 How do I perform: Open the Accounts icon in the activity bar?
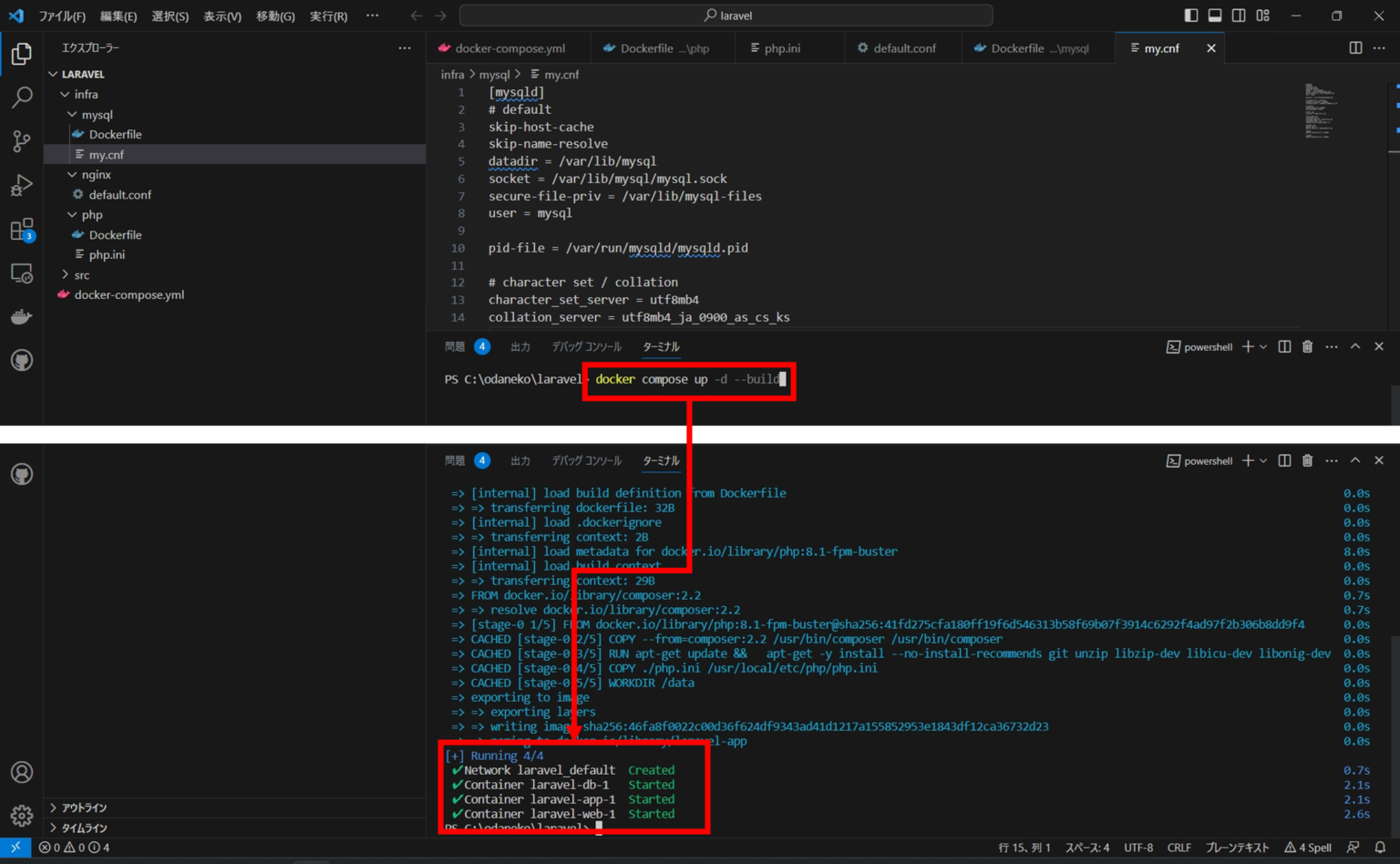pos(21,772)
